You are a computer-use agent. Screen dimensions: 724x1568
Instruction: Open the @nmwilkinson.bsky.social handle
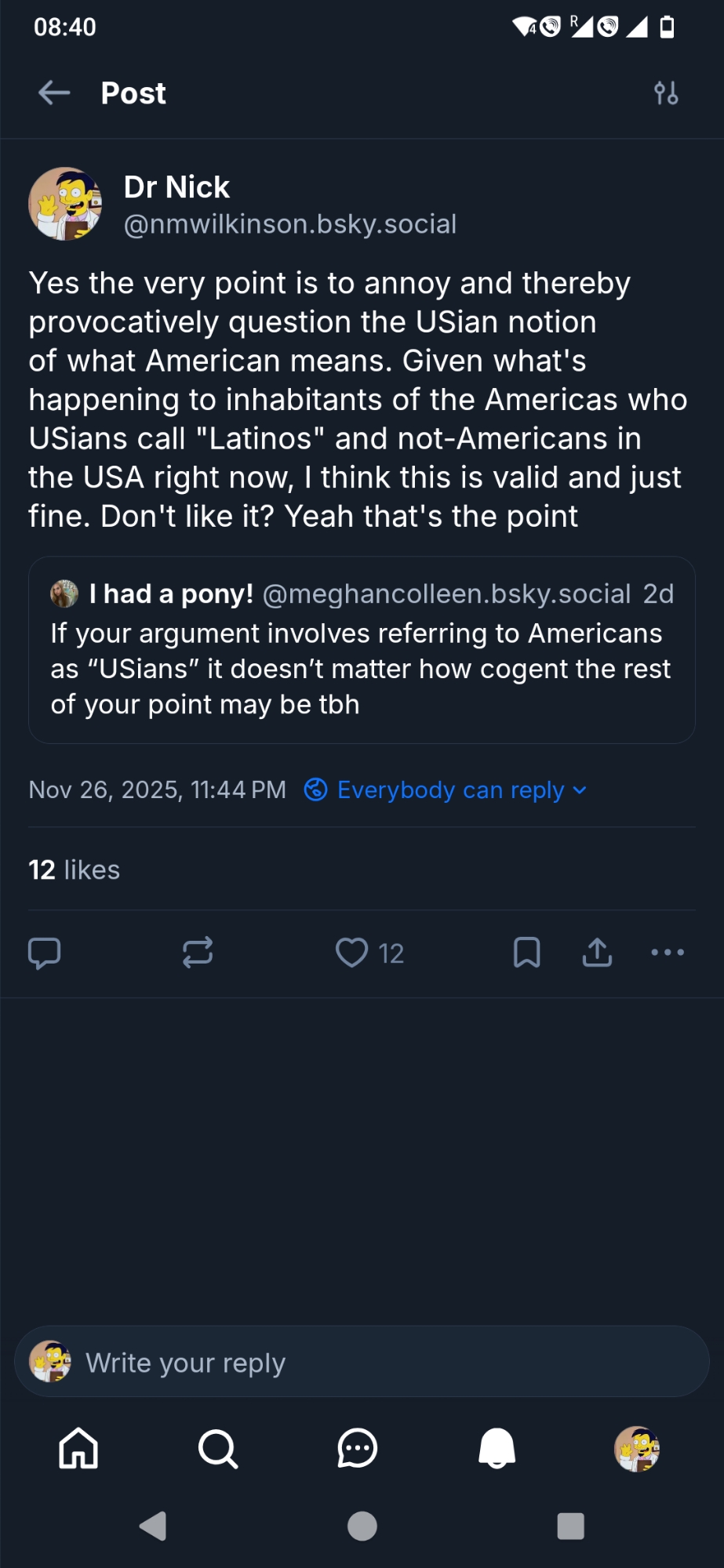pos(290,224)
